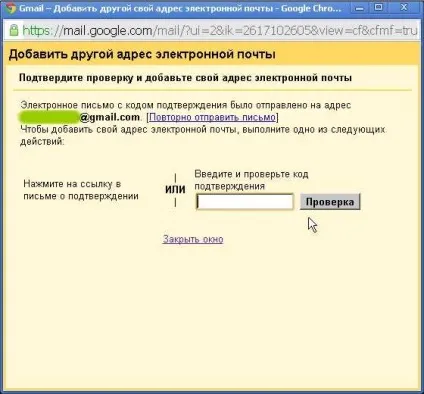Minimize the Gmail popup window
Viewport: 424px width, 394px height.
(359, 8)
